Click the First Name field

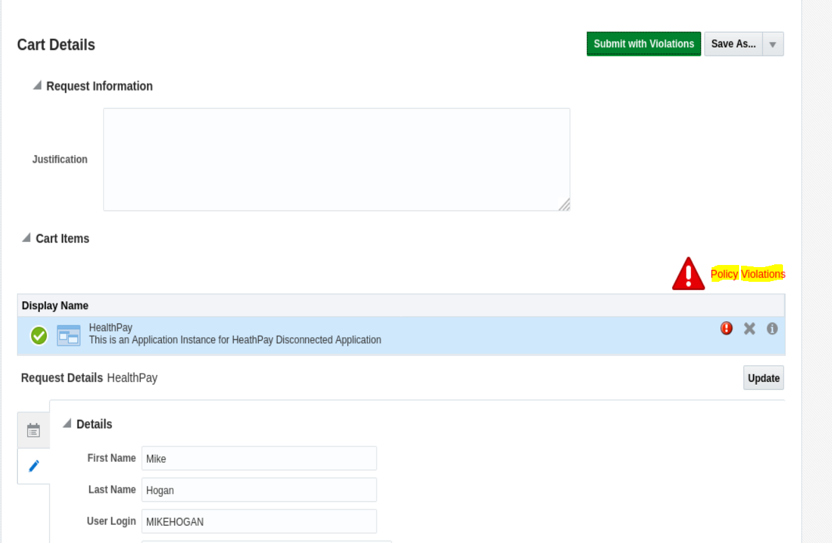(259, 458)
